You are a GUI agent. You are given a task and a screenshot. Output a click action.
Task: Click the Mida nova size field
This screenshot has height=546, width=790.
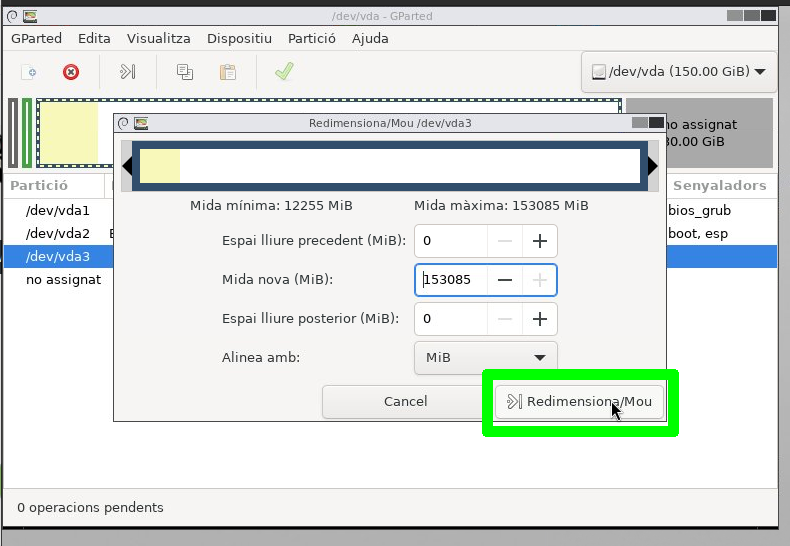(x=450, y=280)
